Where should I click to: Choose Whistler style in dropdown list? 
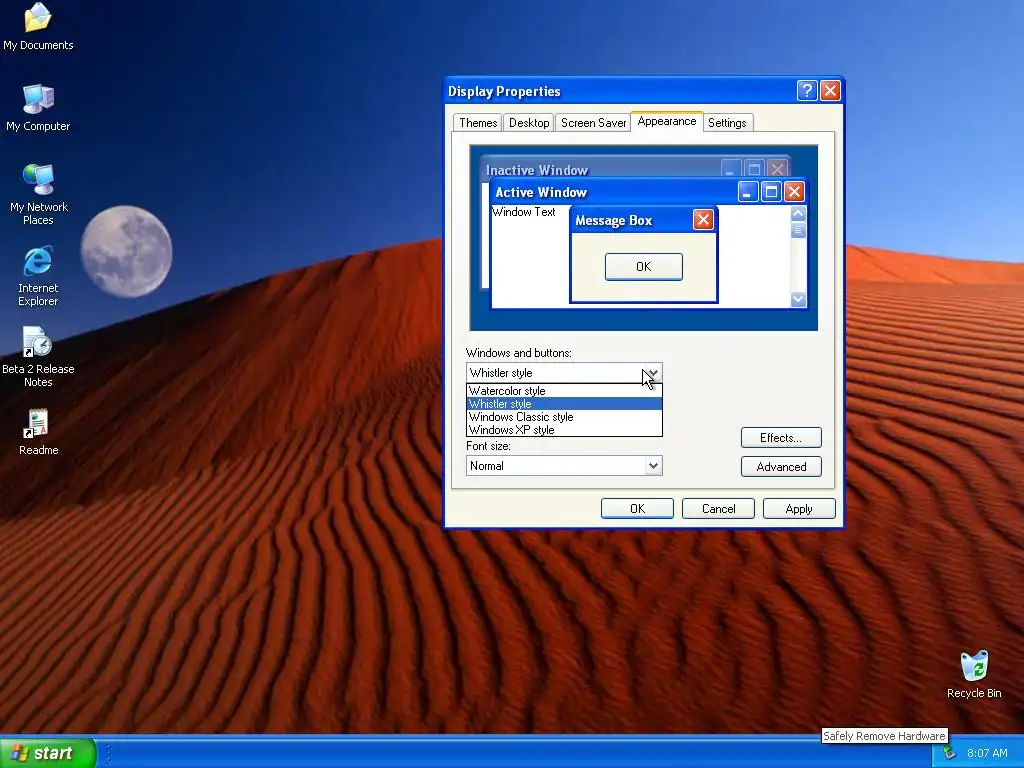point(564,404)
